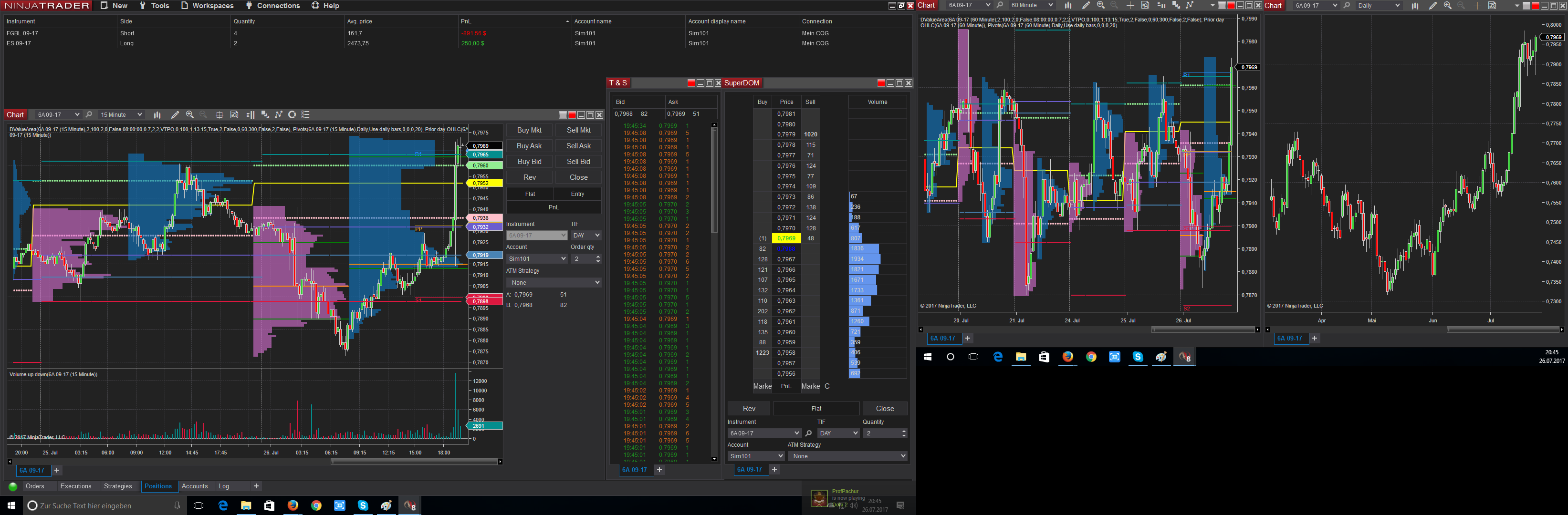The height and width of the screenshot is (515, 1568).
Task: Click Buy Mkt button
Action: 529,130
